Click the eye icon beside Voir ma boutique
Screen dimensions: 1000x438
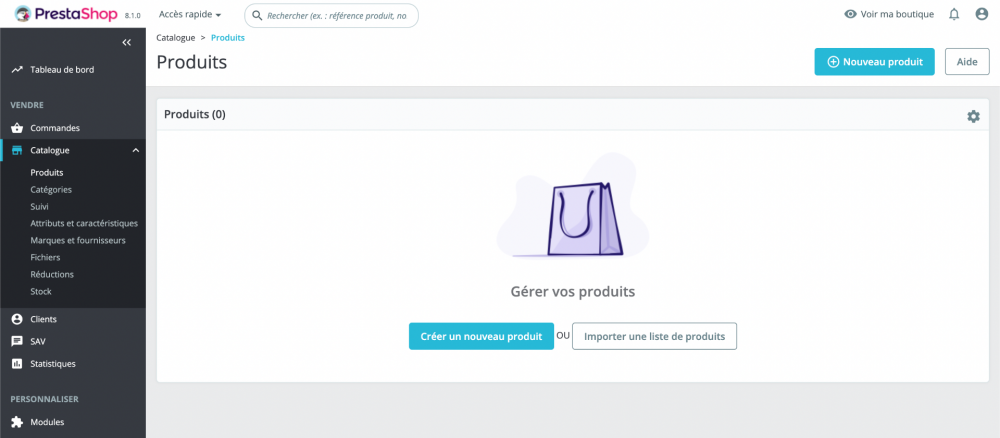(850, 14)
